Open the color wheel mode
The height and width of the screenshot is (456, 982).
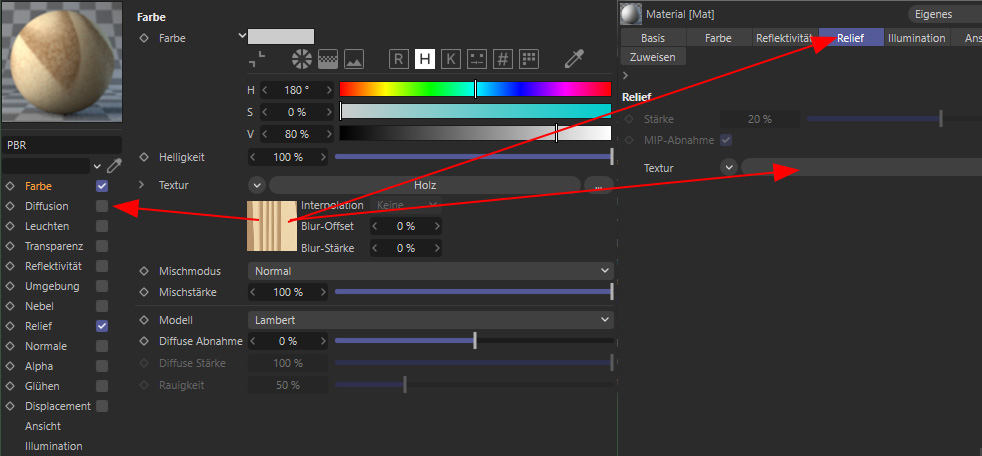(302, 60)
